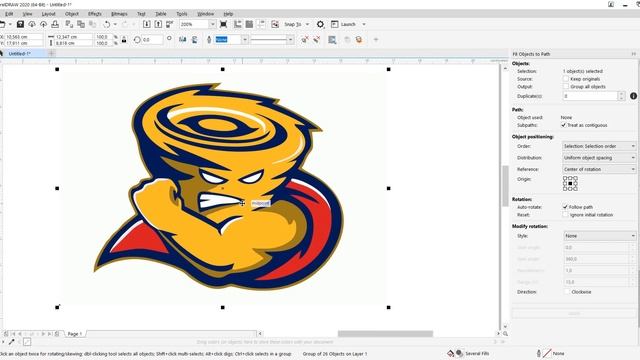Click the Mirror vertically icon
640x360 pixels.
pos(194,40)
